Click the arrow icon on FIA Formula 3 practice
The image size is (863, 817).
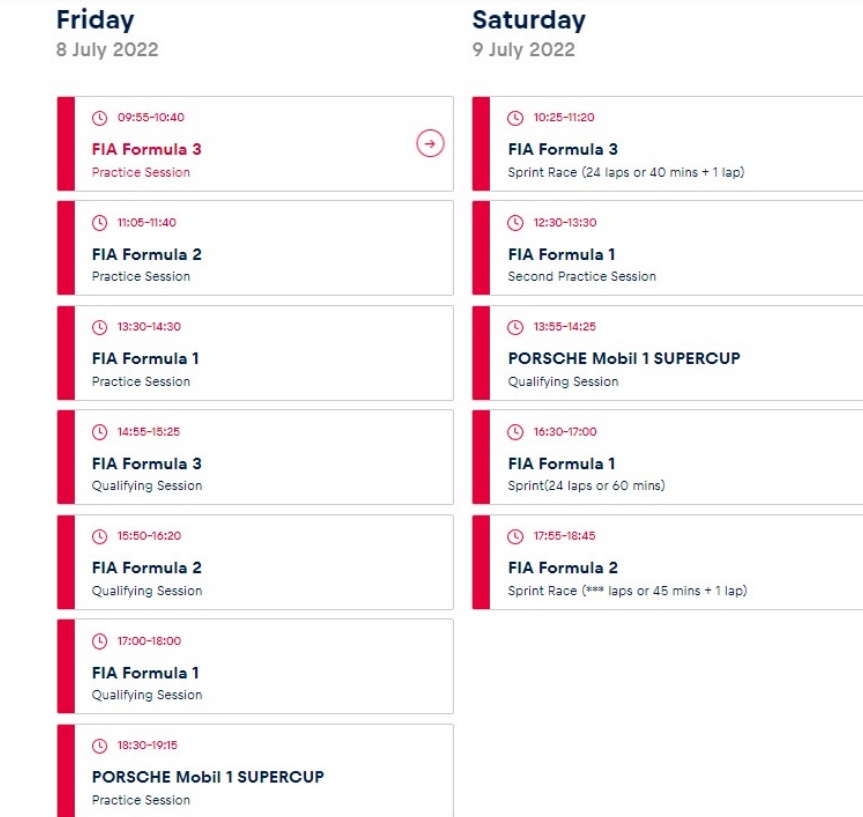430,144
